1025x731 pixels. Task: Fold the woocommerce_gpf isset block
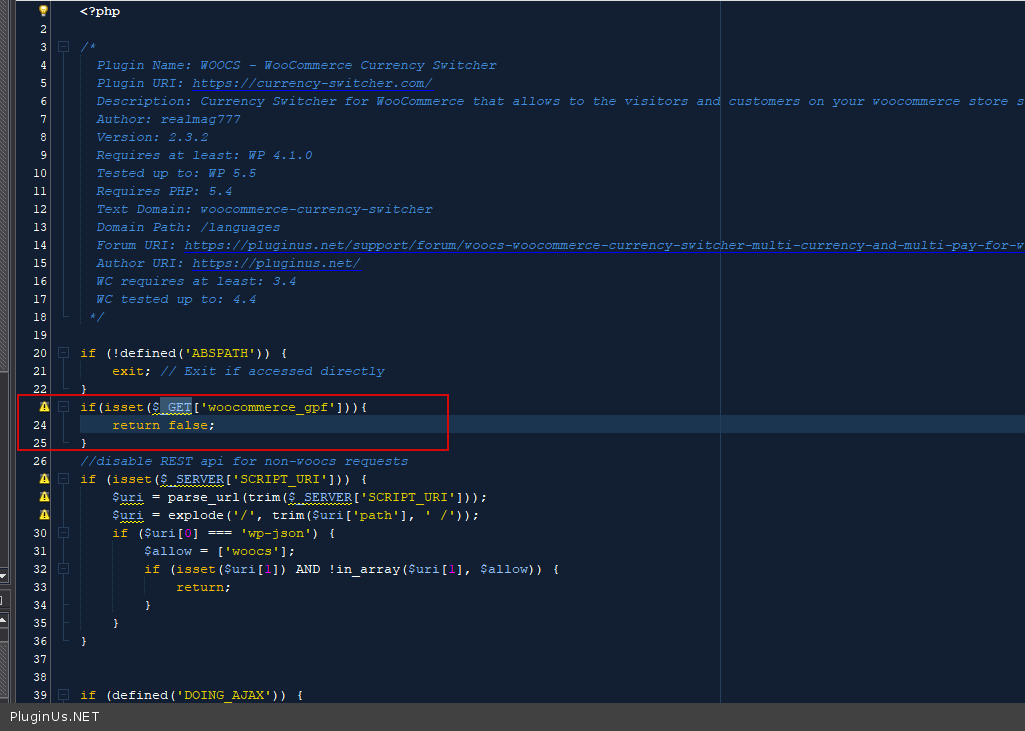tap(63, 407)
